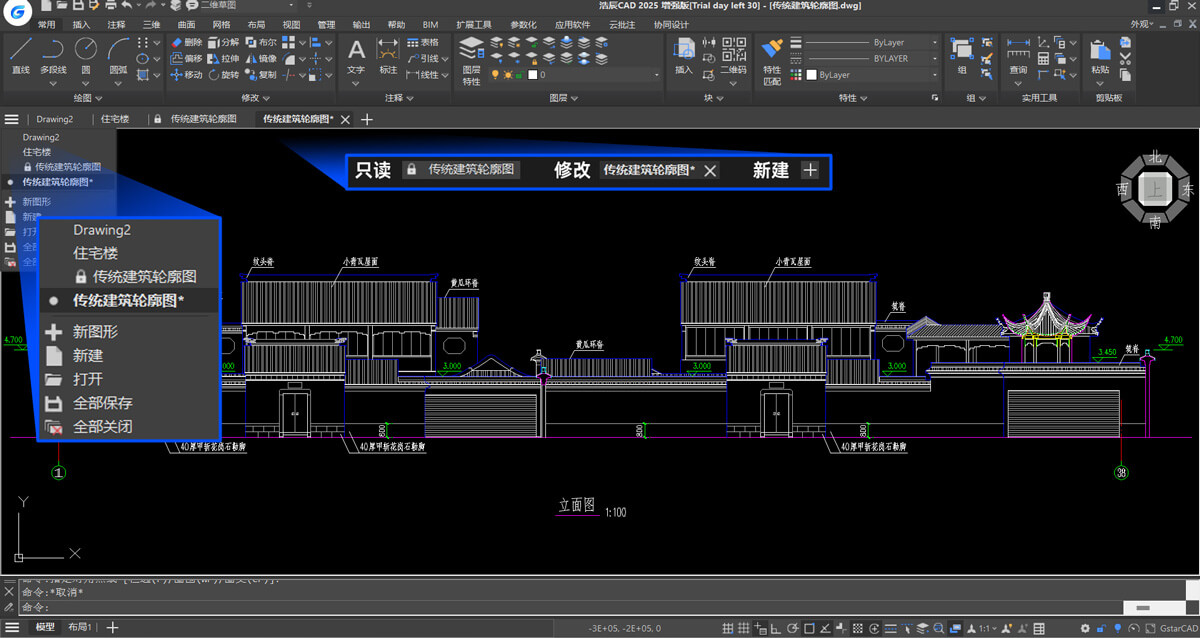
Task: Select the Move (移动) tool
Action: click(x=185, y=75)
